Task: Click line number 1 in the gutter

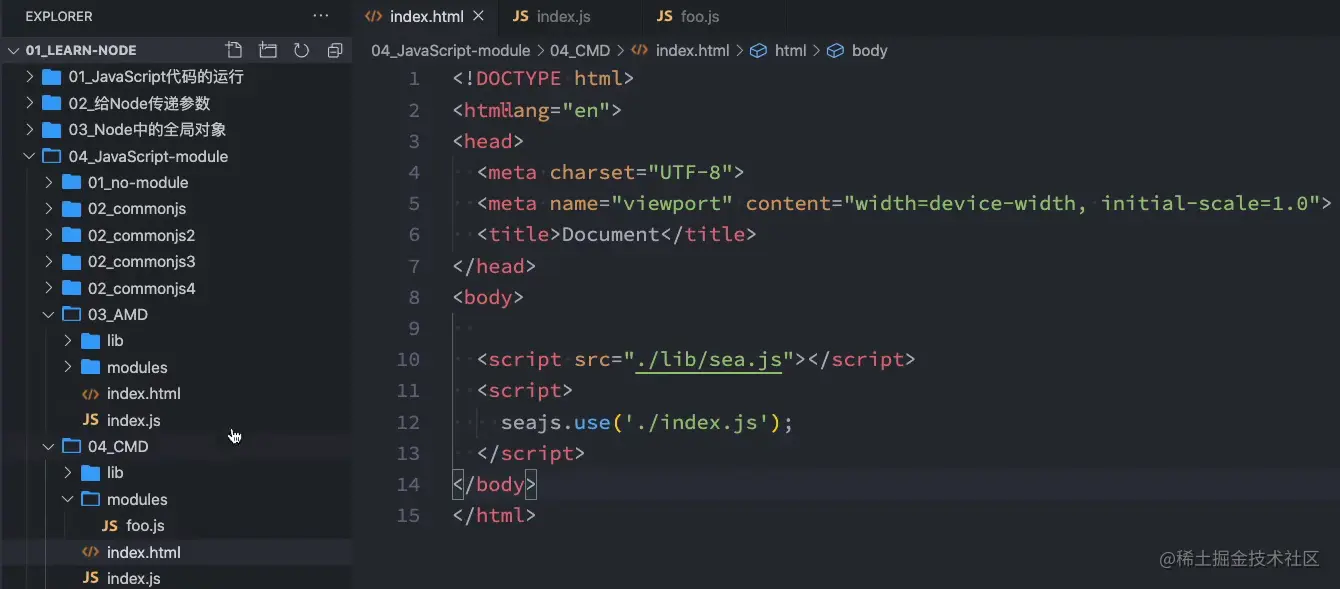Action: pos(414,78)
